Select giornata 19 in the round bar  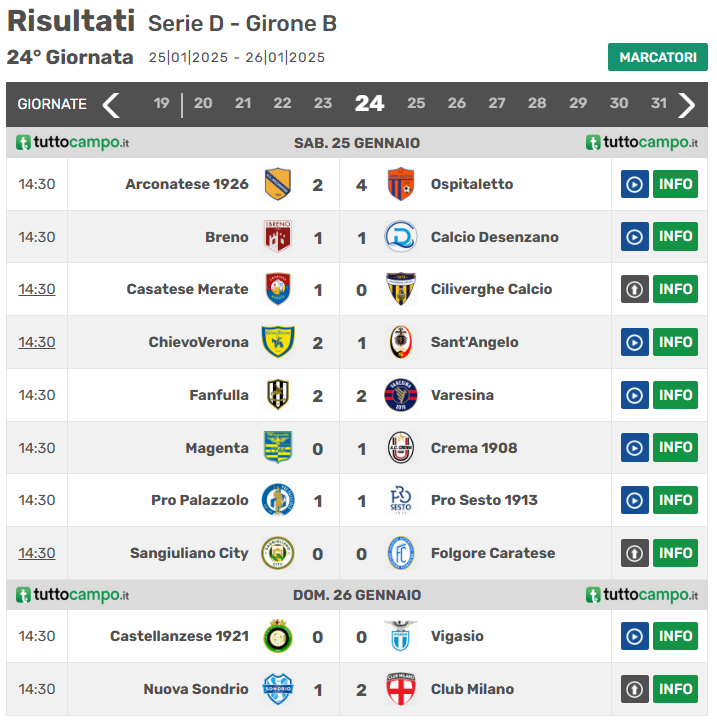click(x=161, y=103)
